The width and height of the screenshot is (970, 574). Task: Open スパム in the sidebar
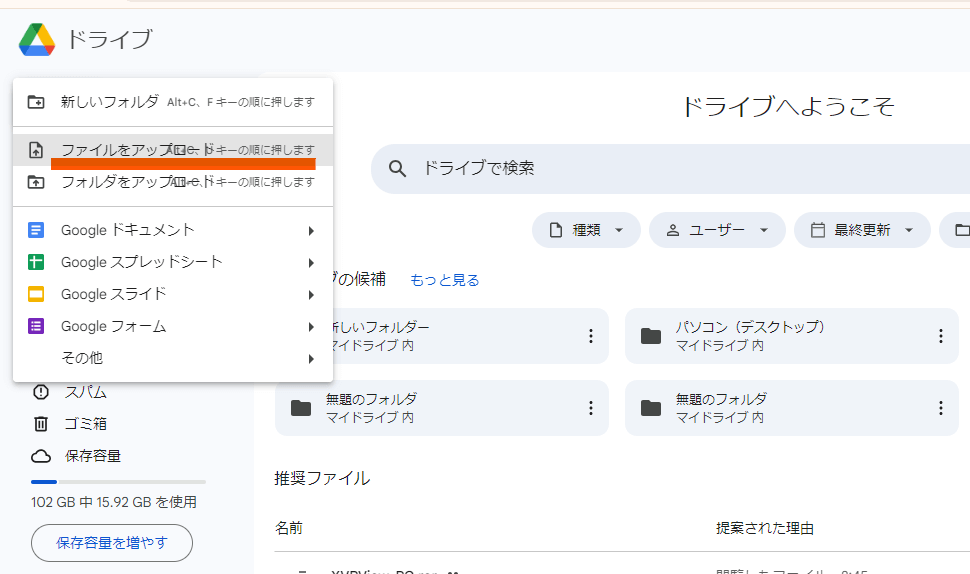(x=86, y=392)
